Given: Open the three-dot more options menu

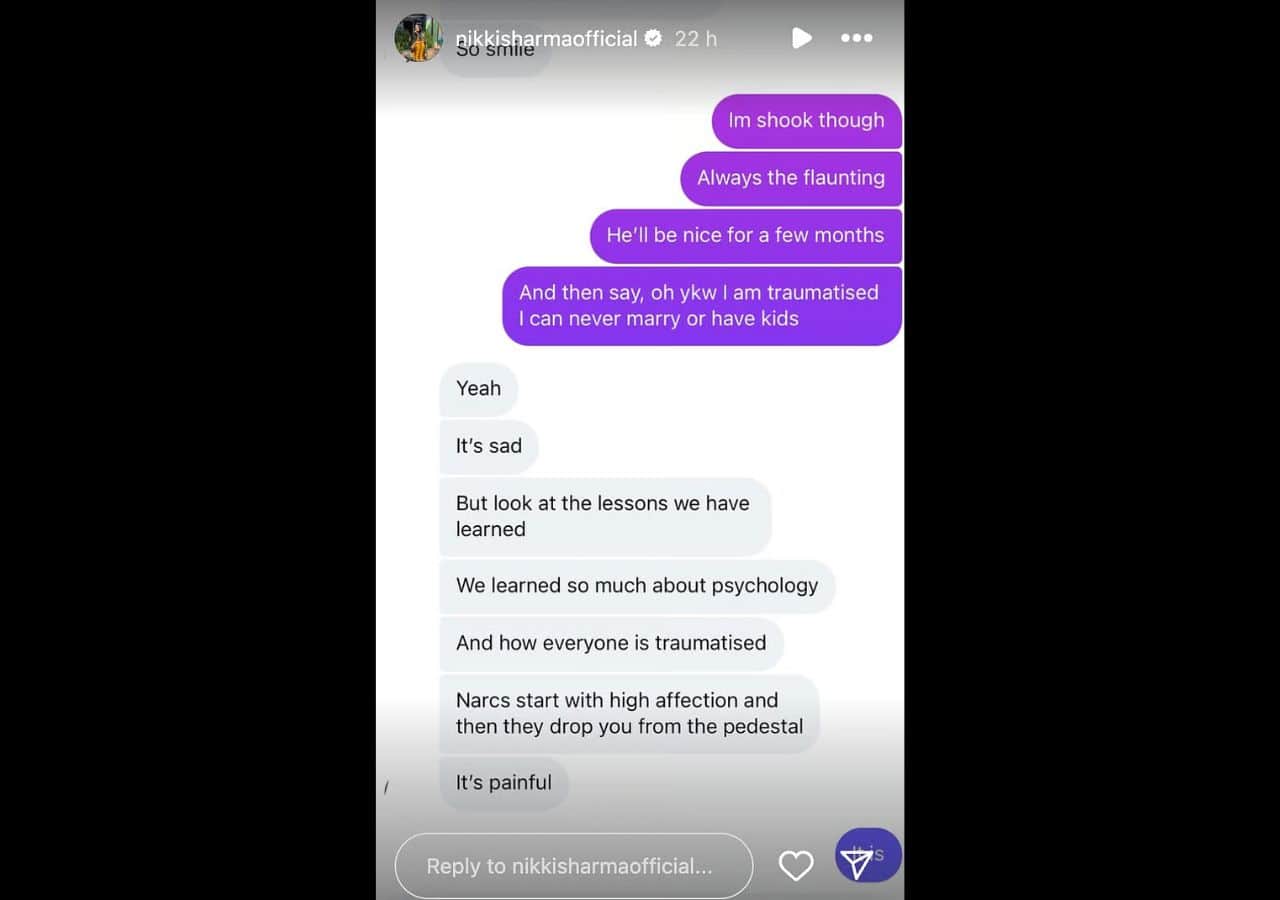Looking at the screenshot, I should [856, 38].
